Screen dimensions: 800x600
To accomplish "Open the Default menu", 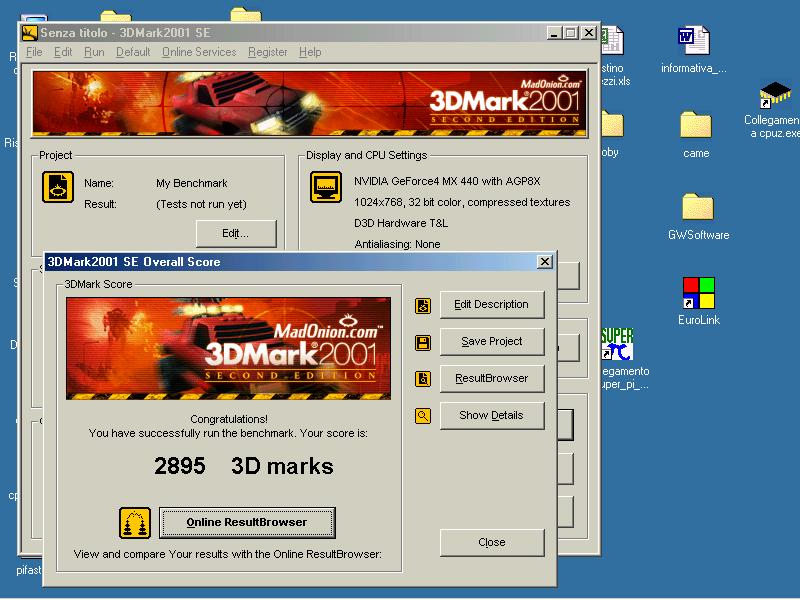I will coord(133,52).
